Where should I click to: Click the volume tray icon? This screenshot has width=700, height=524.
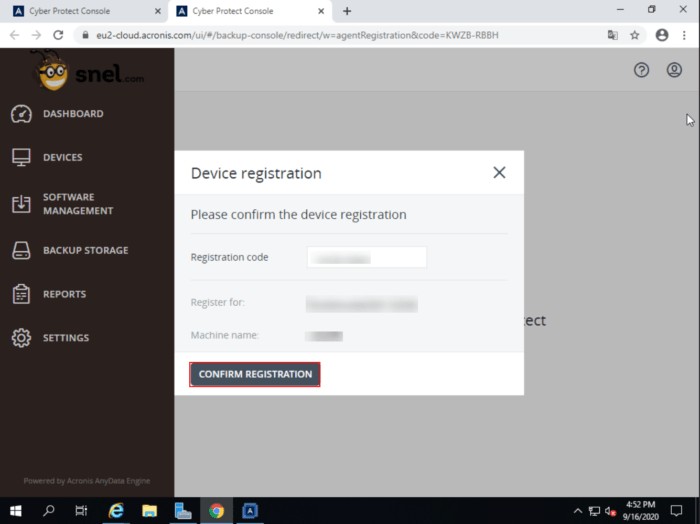click(610, 511)
